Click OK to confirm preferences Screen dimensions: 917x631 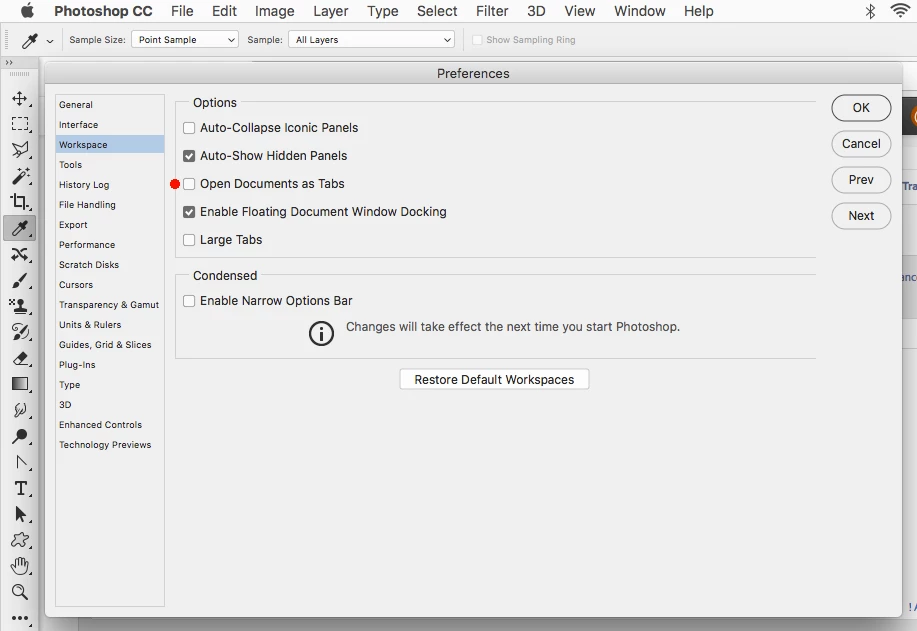[x=861, y=108]
